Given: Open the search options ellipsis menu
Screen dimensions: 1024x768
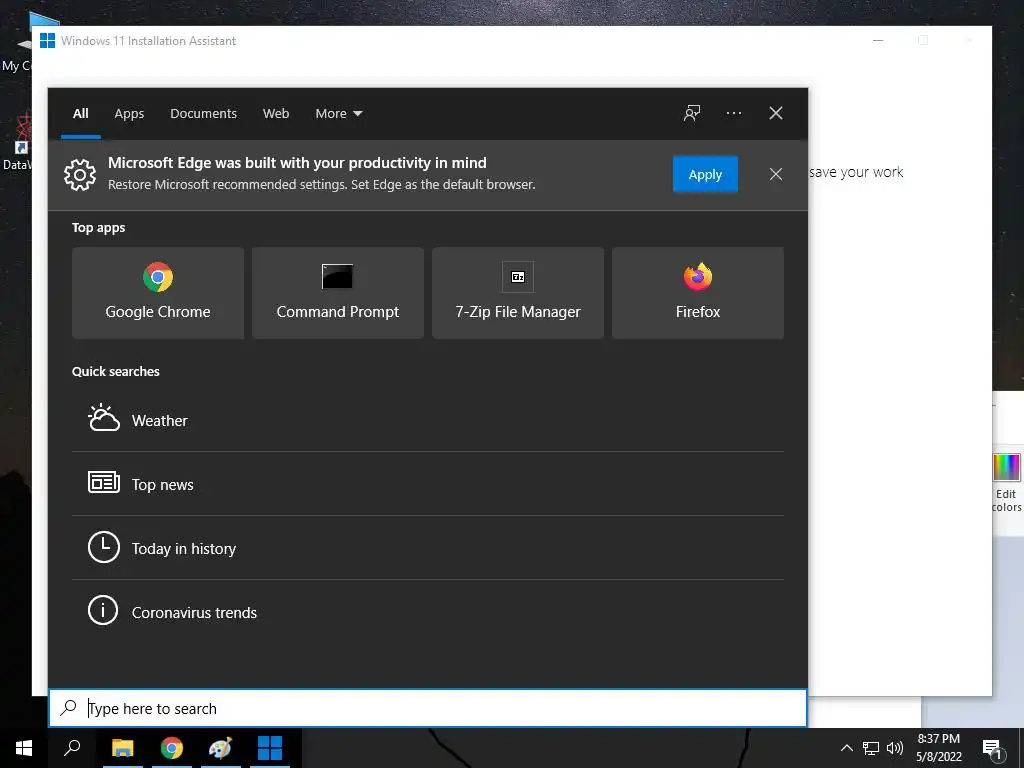Looking at the screenshot, I should [x=733, y=113].
